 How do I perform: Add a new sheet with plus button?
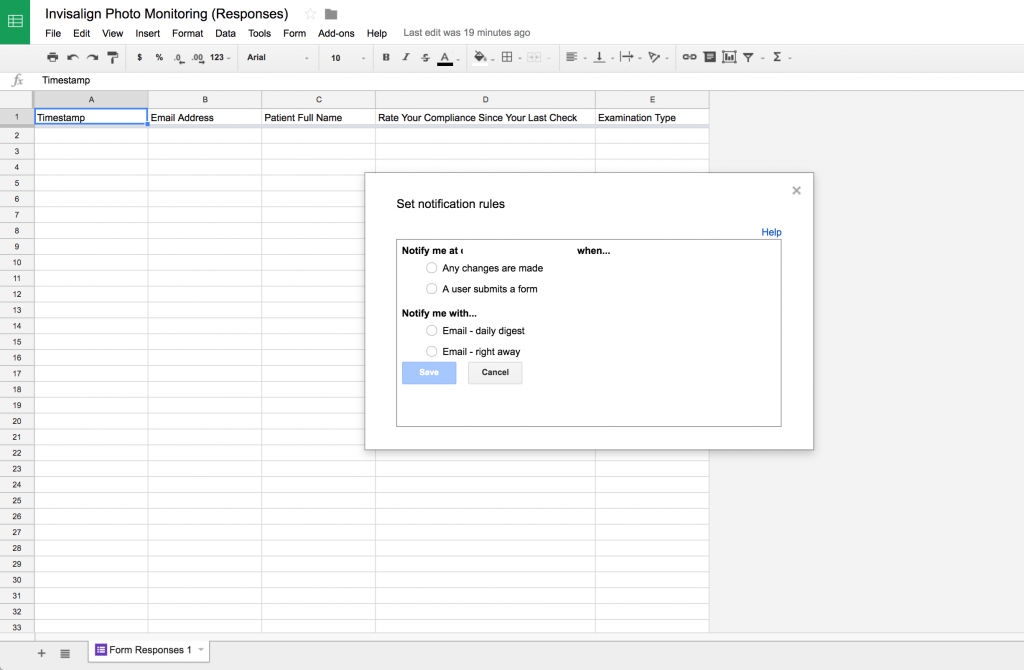(x=41, y=653)
